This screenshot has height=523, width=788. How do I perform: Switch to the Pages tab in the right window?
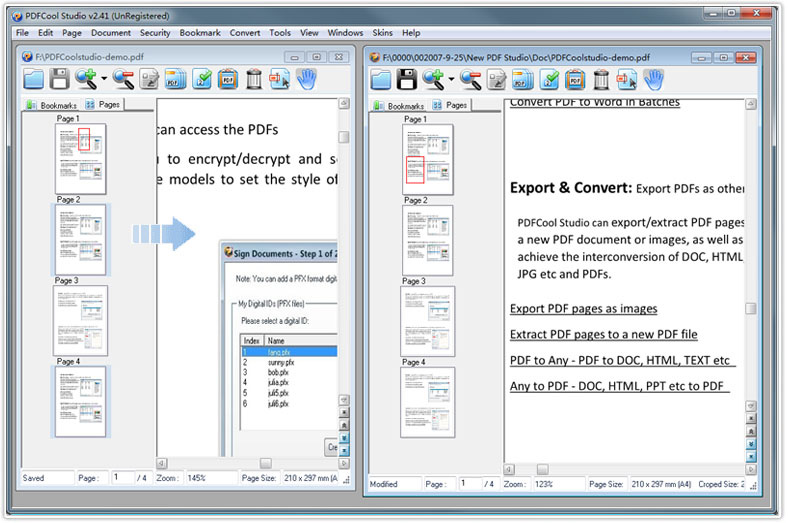point(450,105)
